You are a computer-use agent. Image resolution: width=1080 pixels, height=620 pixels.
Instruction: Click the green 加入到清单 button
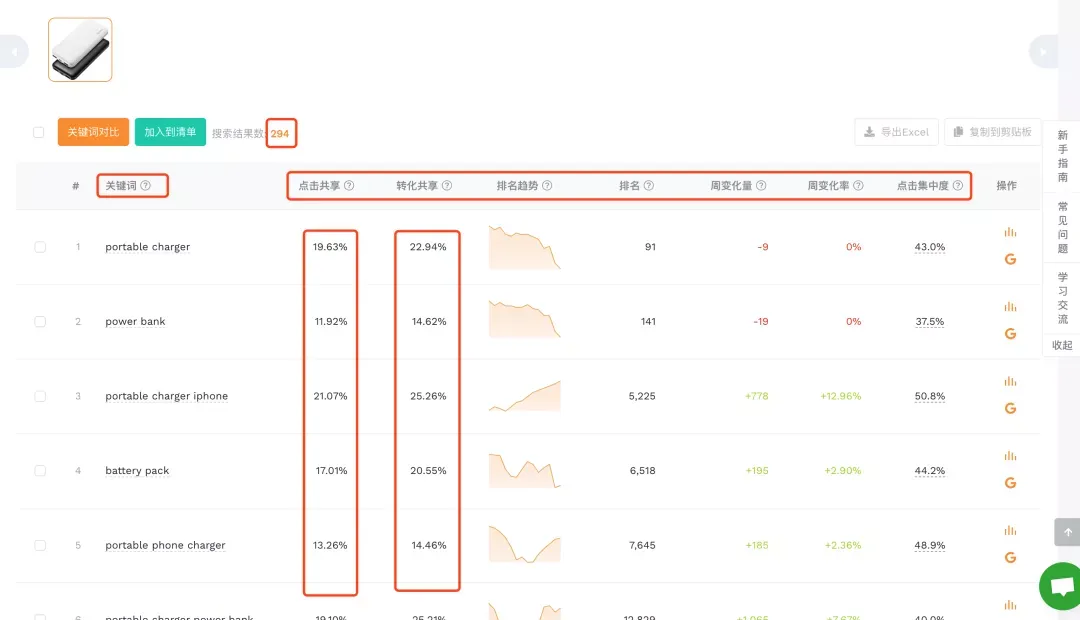pos(170,132)
